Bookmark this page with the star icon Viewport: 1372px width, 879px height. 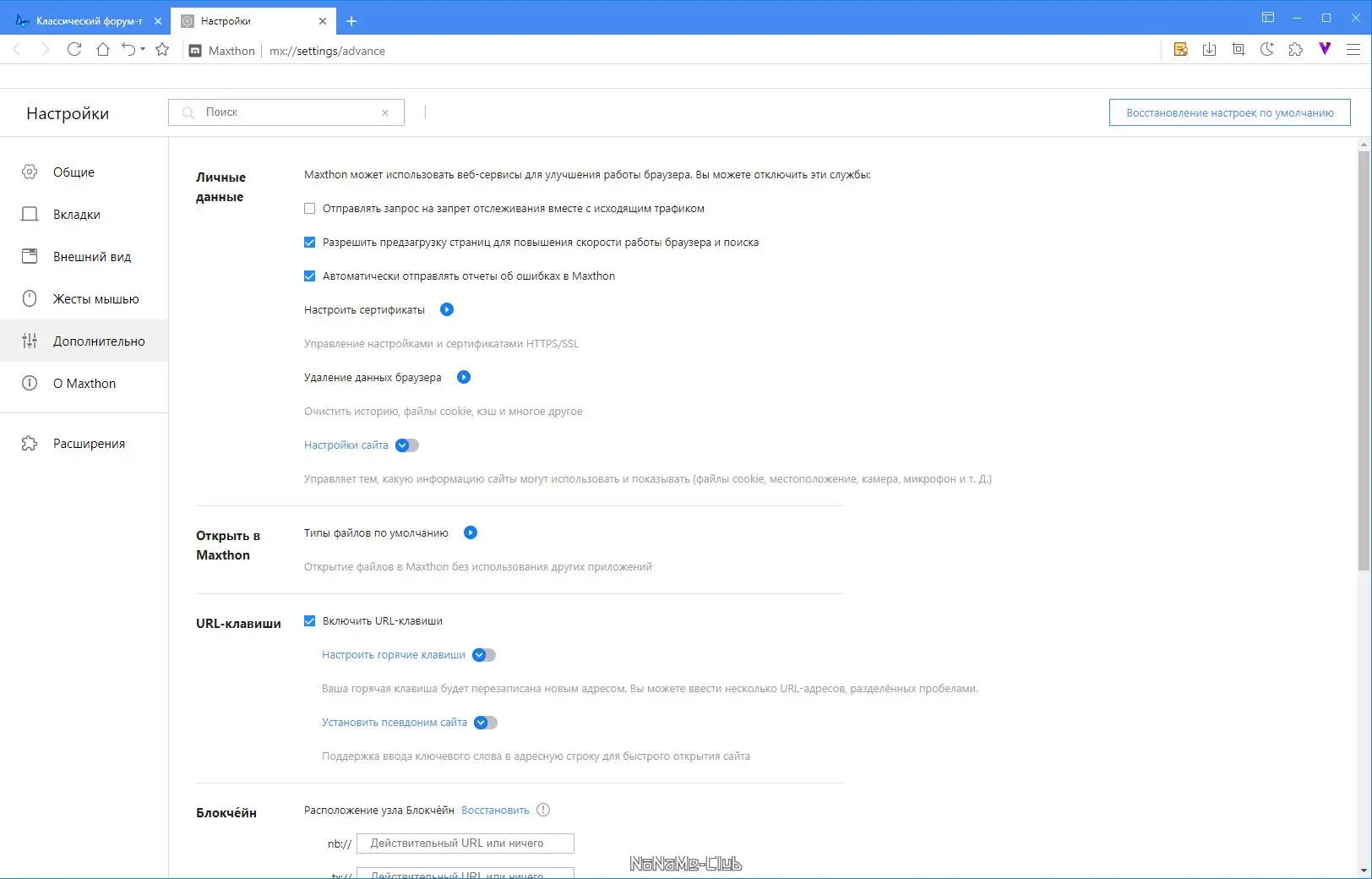pyautogui.click(x=162, y=50)
